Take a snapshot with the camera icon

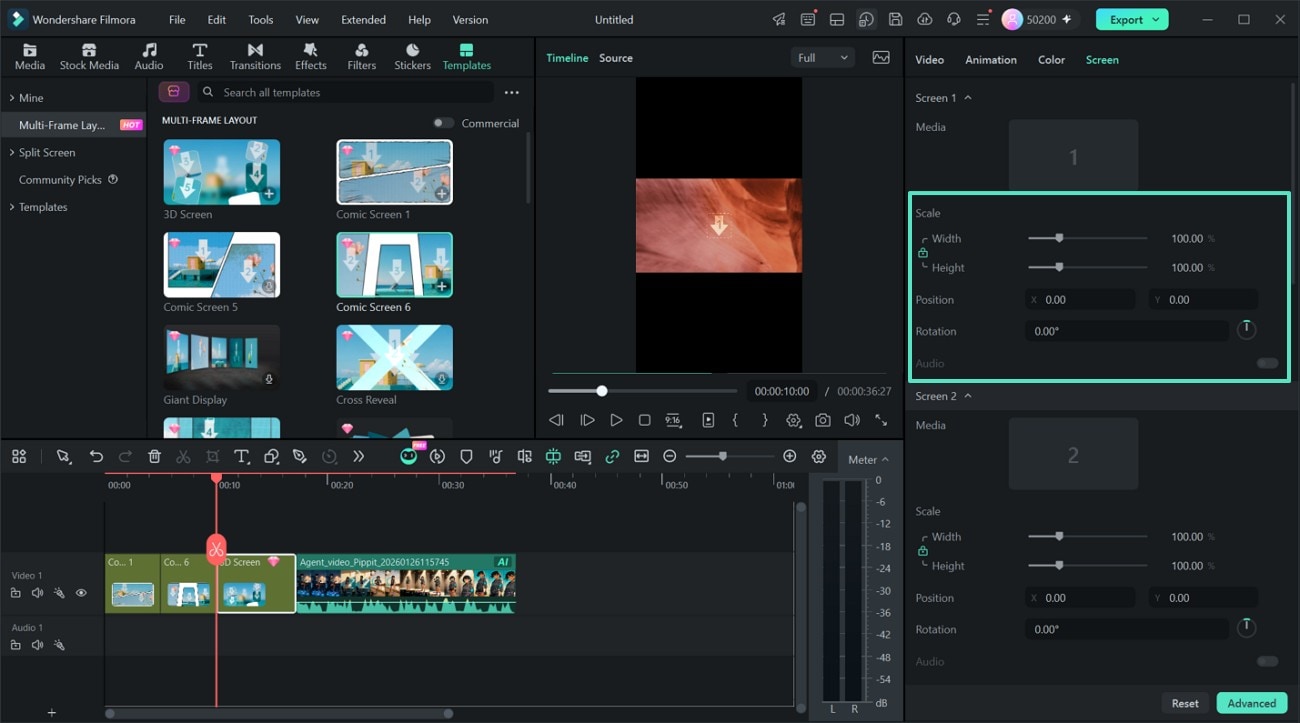[x=822, y=420]
